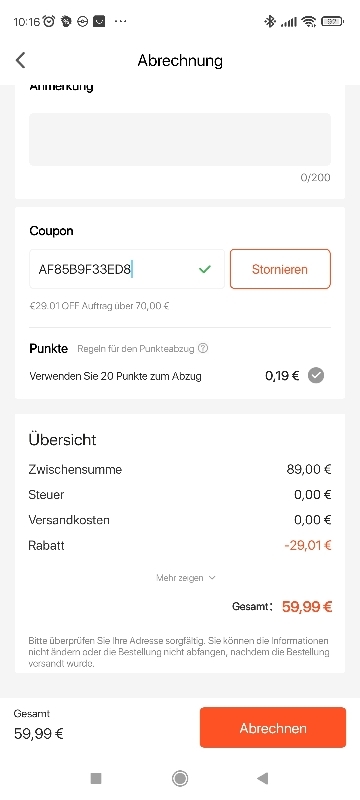Click the coupon code field AF85B9F33ED8
Viewport: 360px width, 800px height.
[127, 269]
